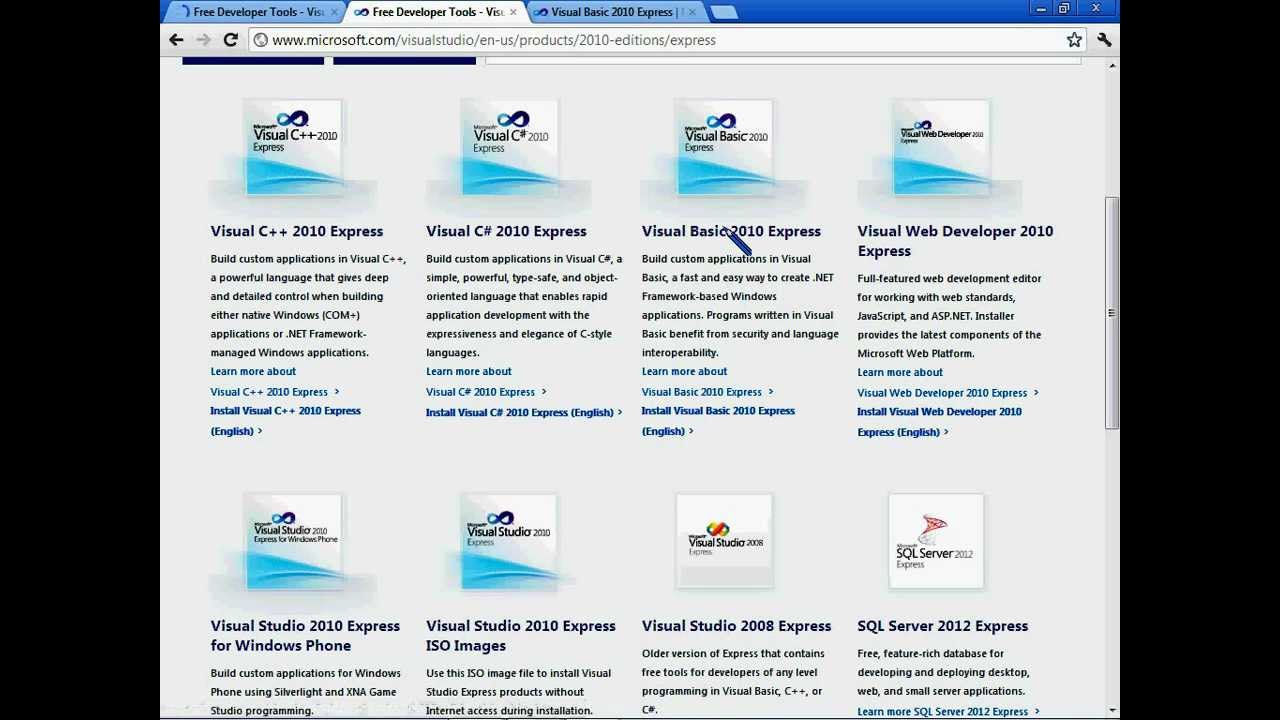Click the Visual Basic 2010 Express box image

(725, 147)
